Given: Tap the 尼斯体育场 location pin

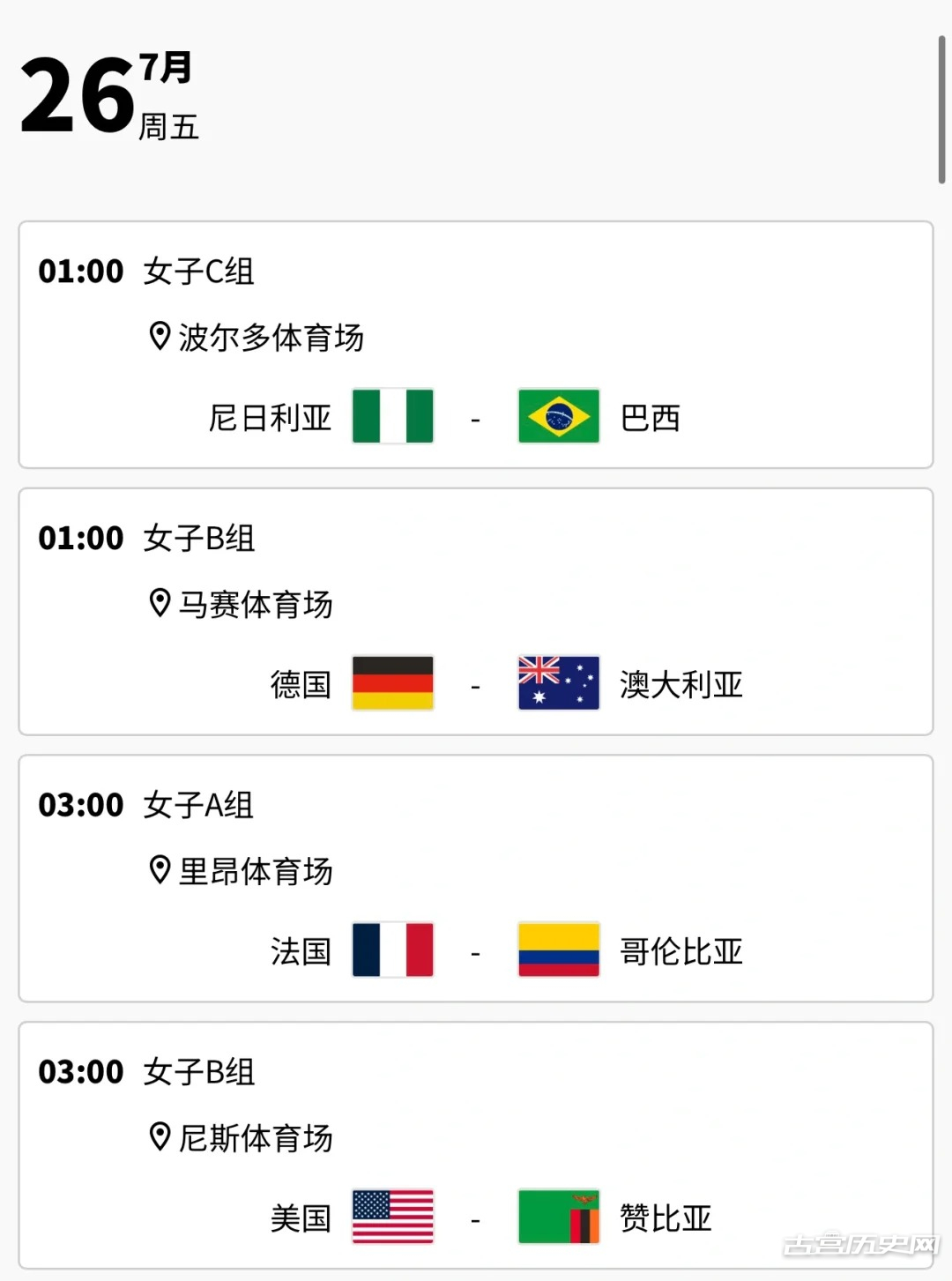Looking at the screenshot, I should 160,1136.
